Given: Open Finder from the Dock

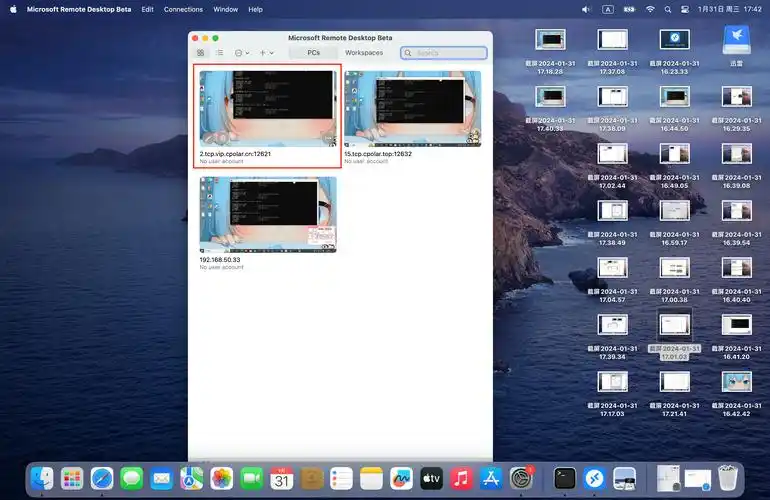Looking at the screenshot, I should 42,478.
